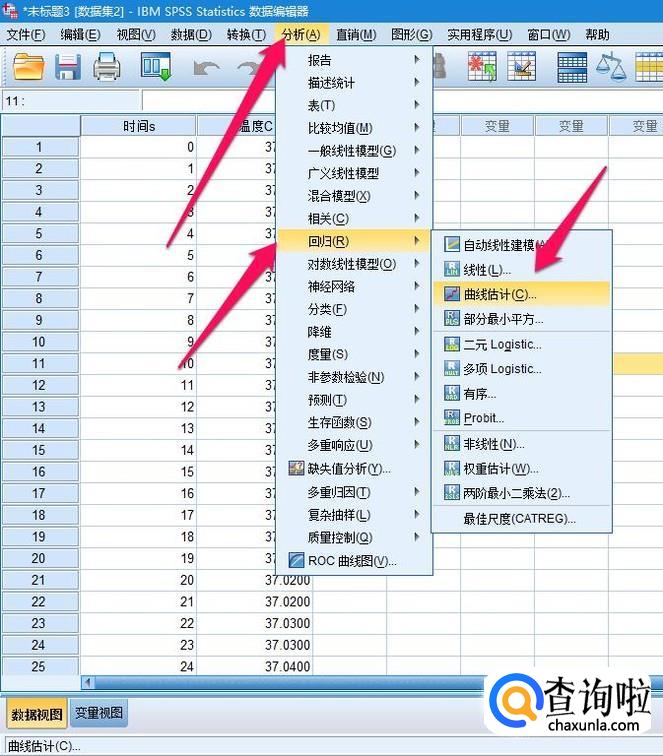The image size is (663, 756).
Task: Open the 直销(M) menu
Action: [x=356, y=35]
